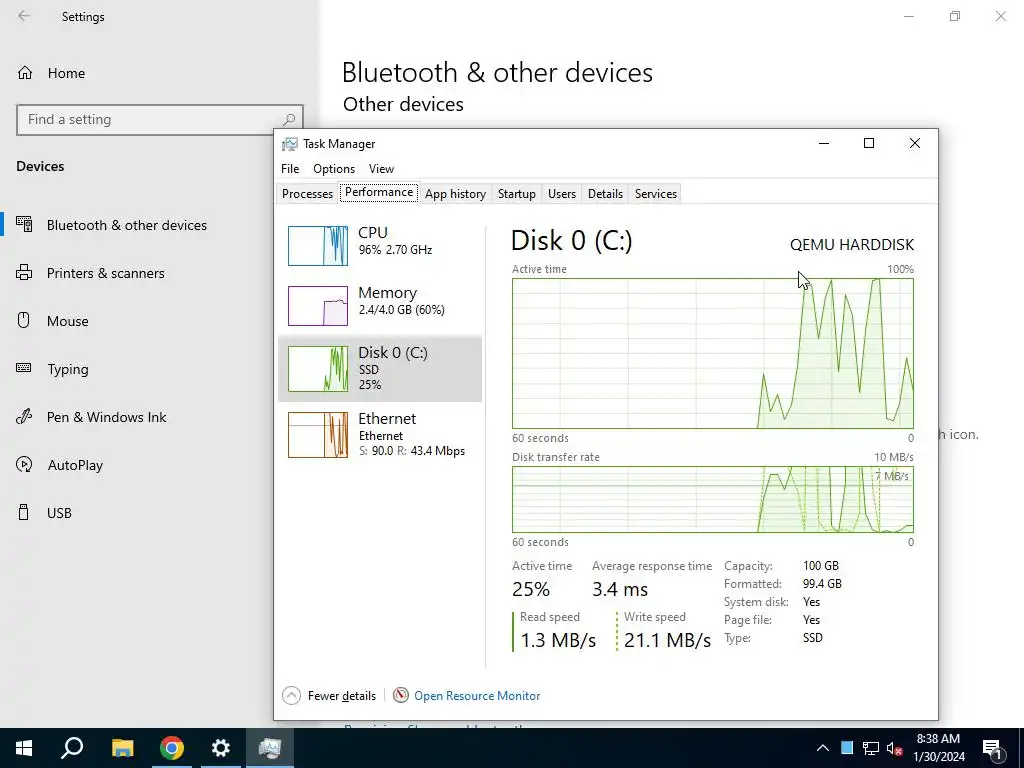This screenshot has width=1024, height=768.
Task: Select the Ethernet performance graph thumbnail
Action: 318,435
